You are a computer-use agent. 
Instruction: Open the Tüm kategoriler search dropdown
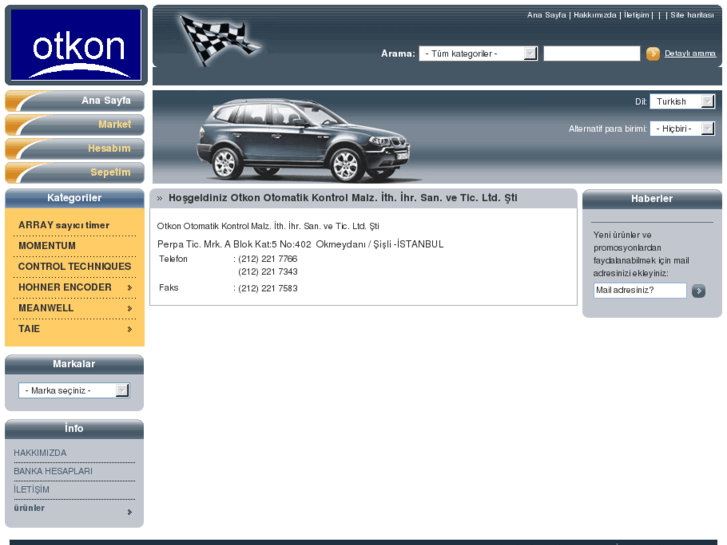click(x=478, y=54)
